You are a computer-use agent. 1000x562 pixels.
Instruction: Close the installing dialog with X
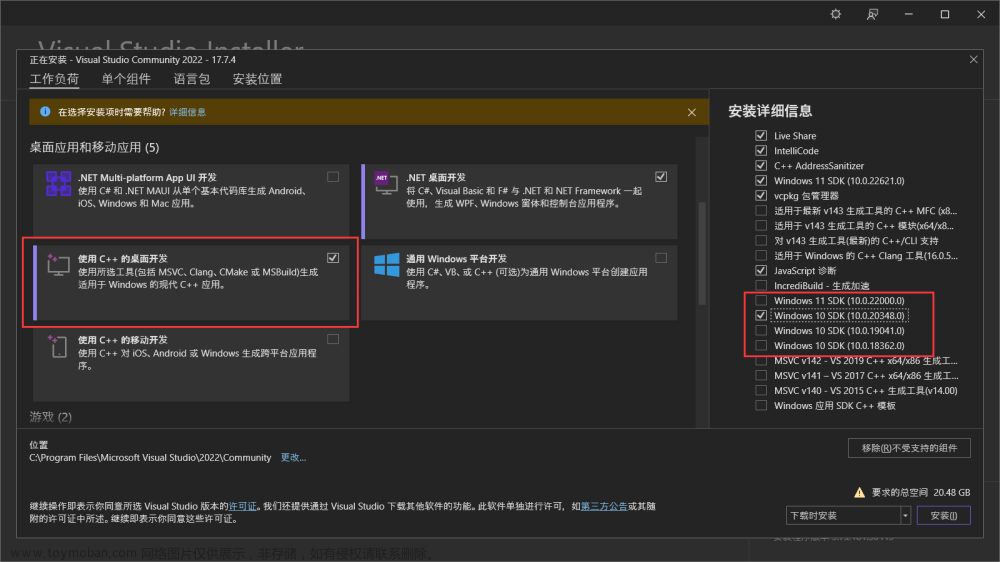tap(973, 59)
